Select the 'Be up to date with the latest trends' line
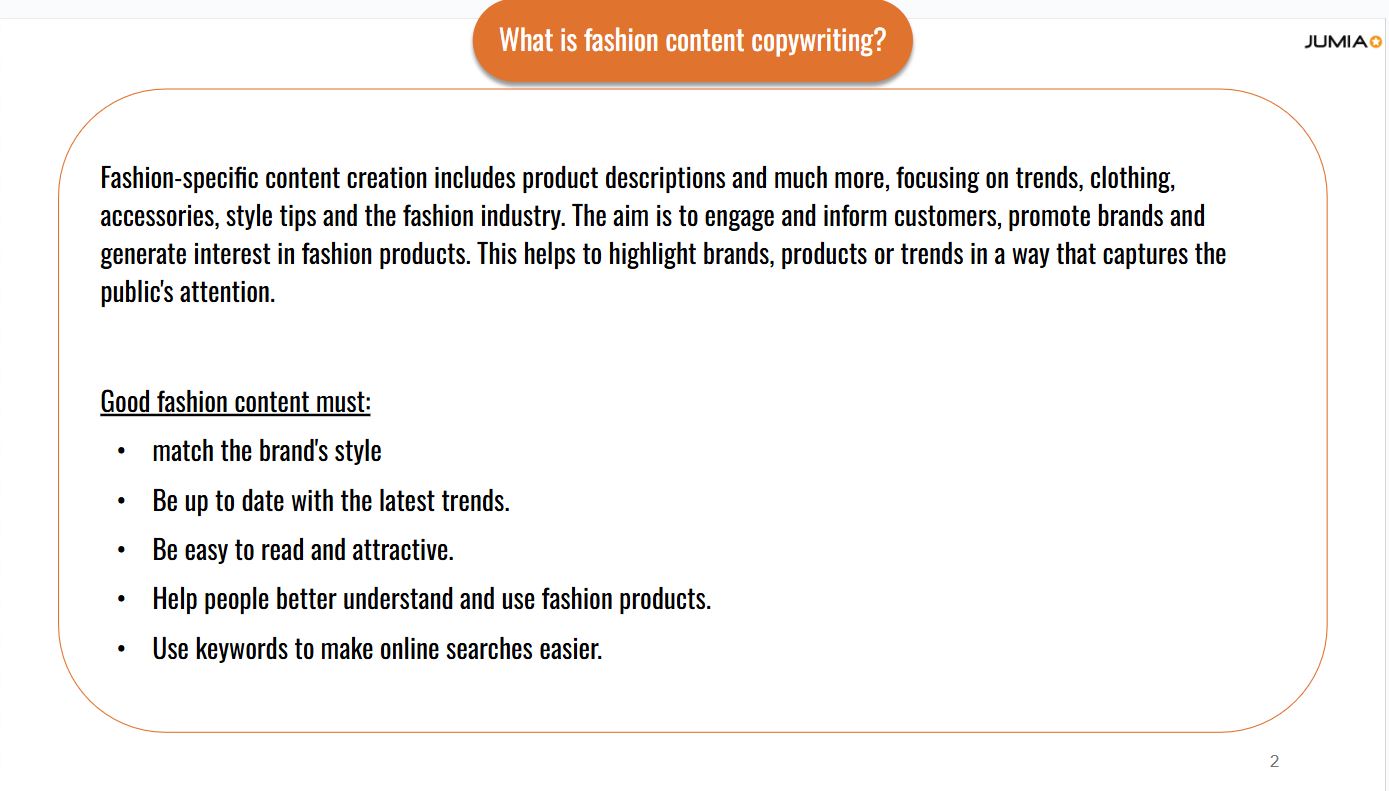Image resolution: width=1389 pixels, height=791 pixels. pyautogui.click(x=331, y=500)
